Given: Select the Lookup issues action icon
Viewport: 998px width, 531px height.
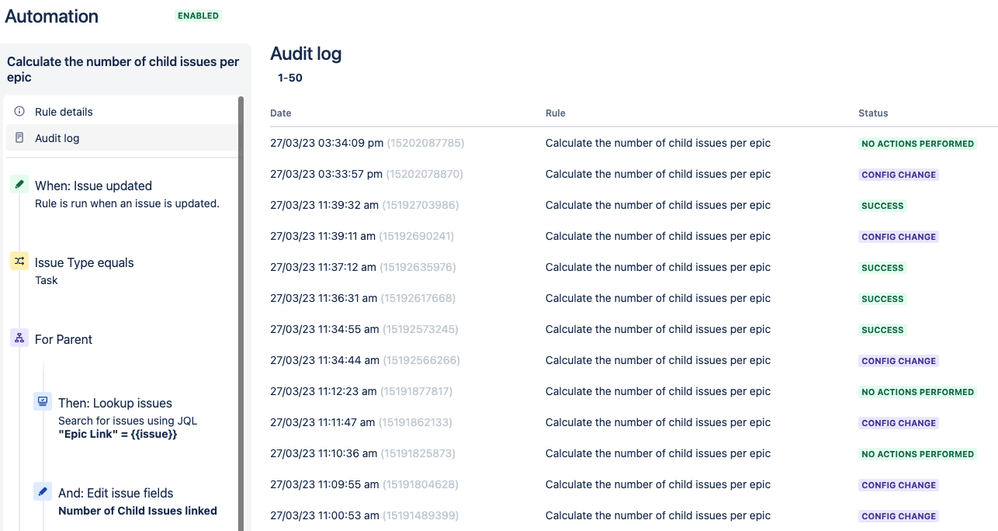Looking at the screenshot, I should (x=43, y=402).
